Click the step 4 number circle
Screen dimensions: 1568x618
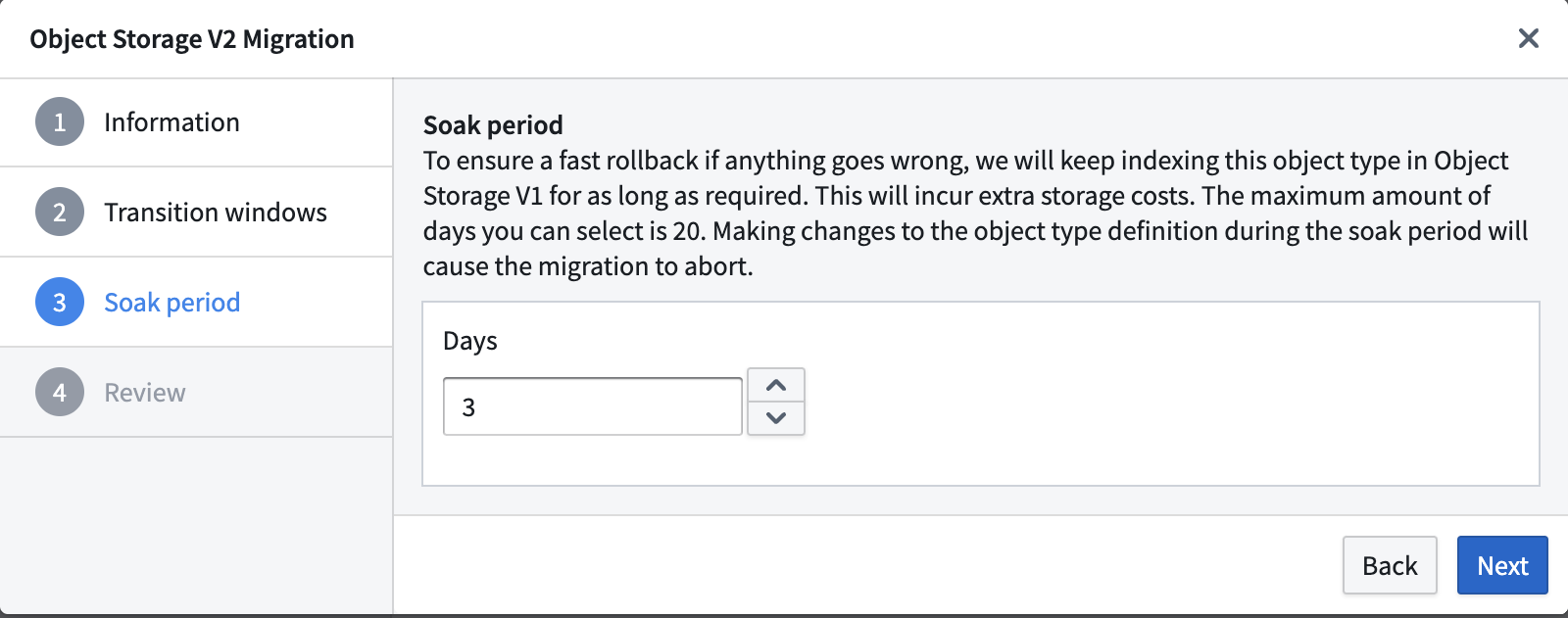pos(60,393)
